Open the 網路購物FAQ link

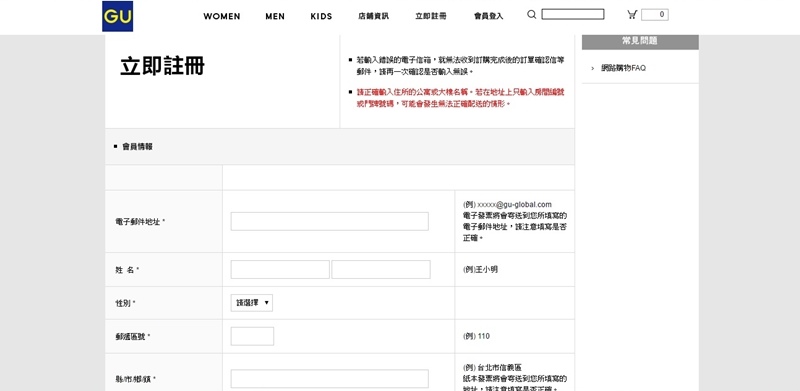pos(623,68)
